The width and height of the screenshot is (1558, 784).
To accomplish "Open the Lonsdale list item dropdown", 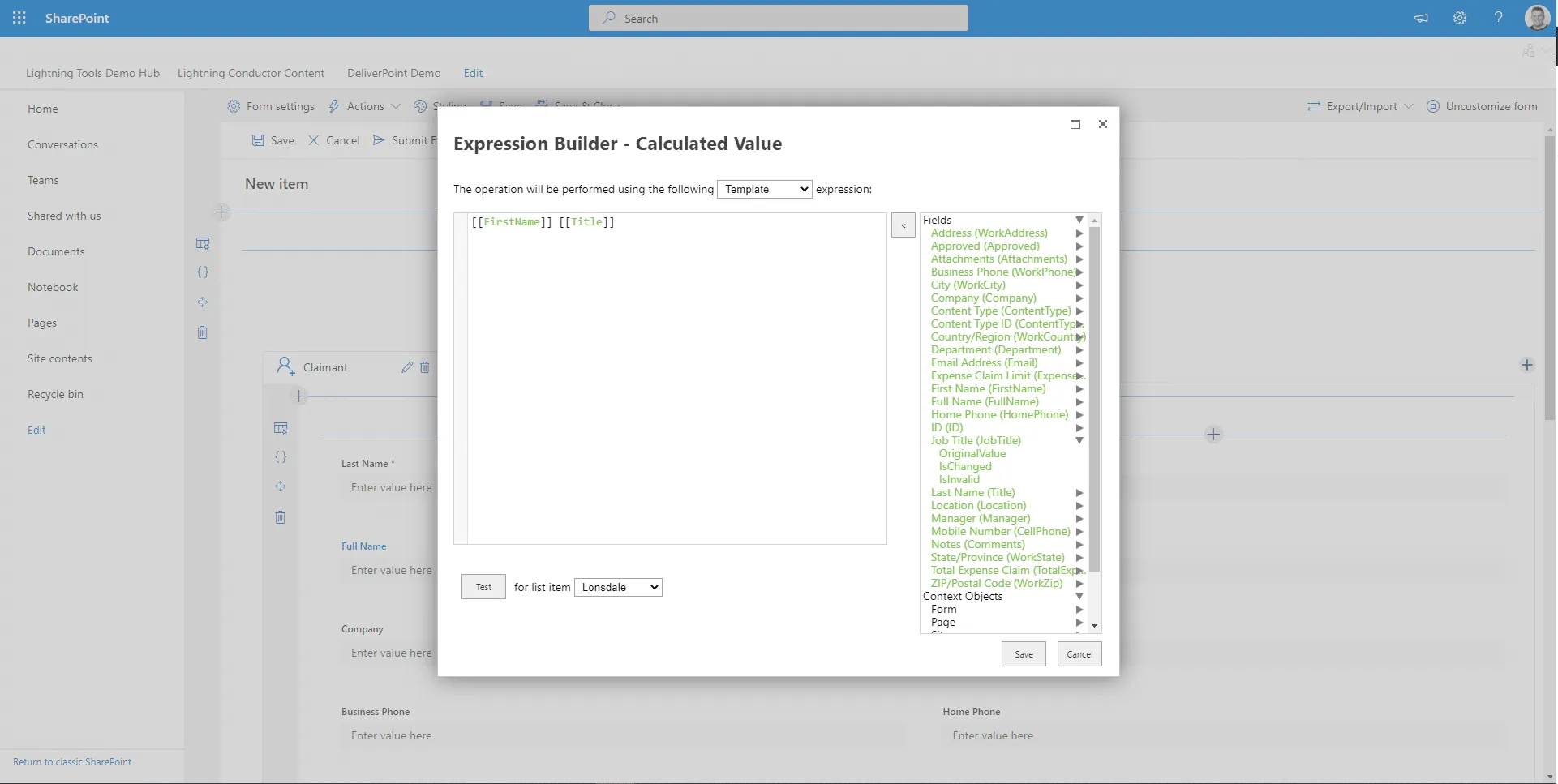I will [x=617, y=587].
